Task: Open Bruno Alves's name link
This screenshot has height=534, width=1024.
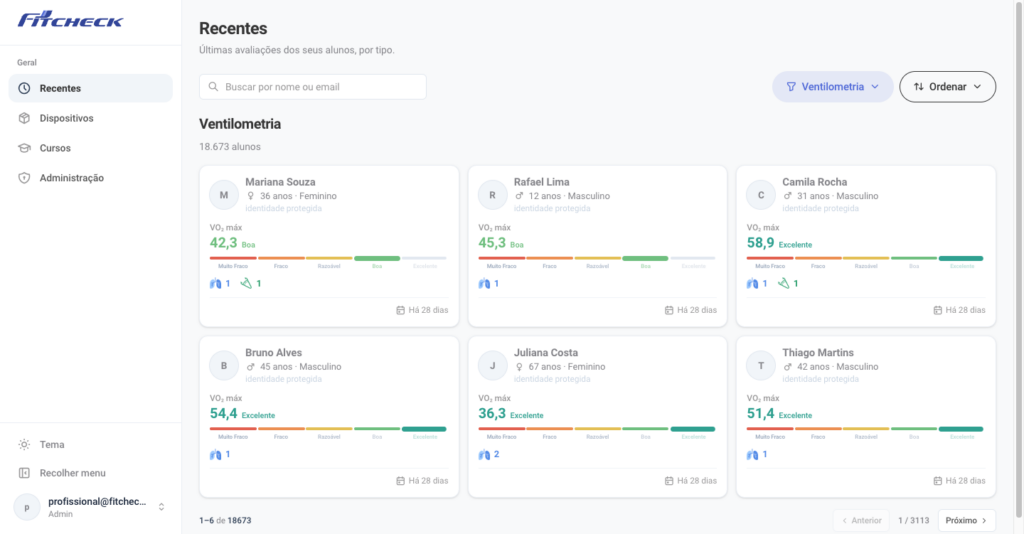Action: tap(274, 353)
